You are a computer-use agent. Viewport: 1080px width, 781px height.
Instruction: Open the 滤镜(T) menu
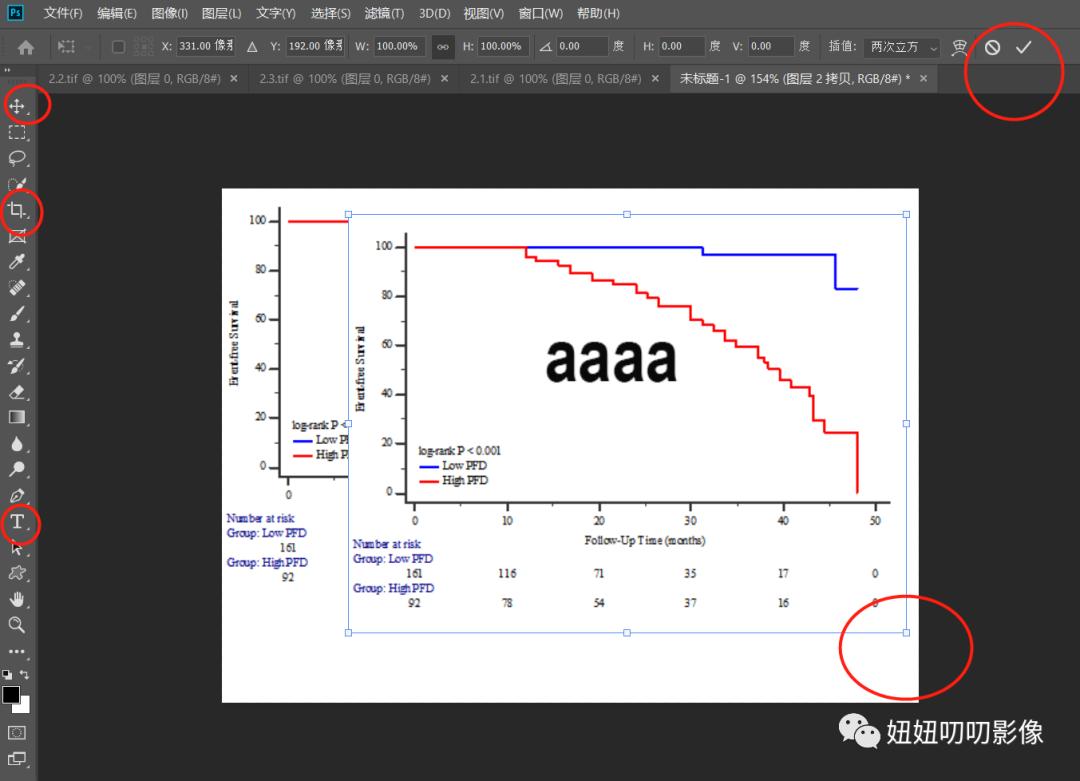tap(384, 13)
